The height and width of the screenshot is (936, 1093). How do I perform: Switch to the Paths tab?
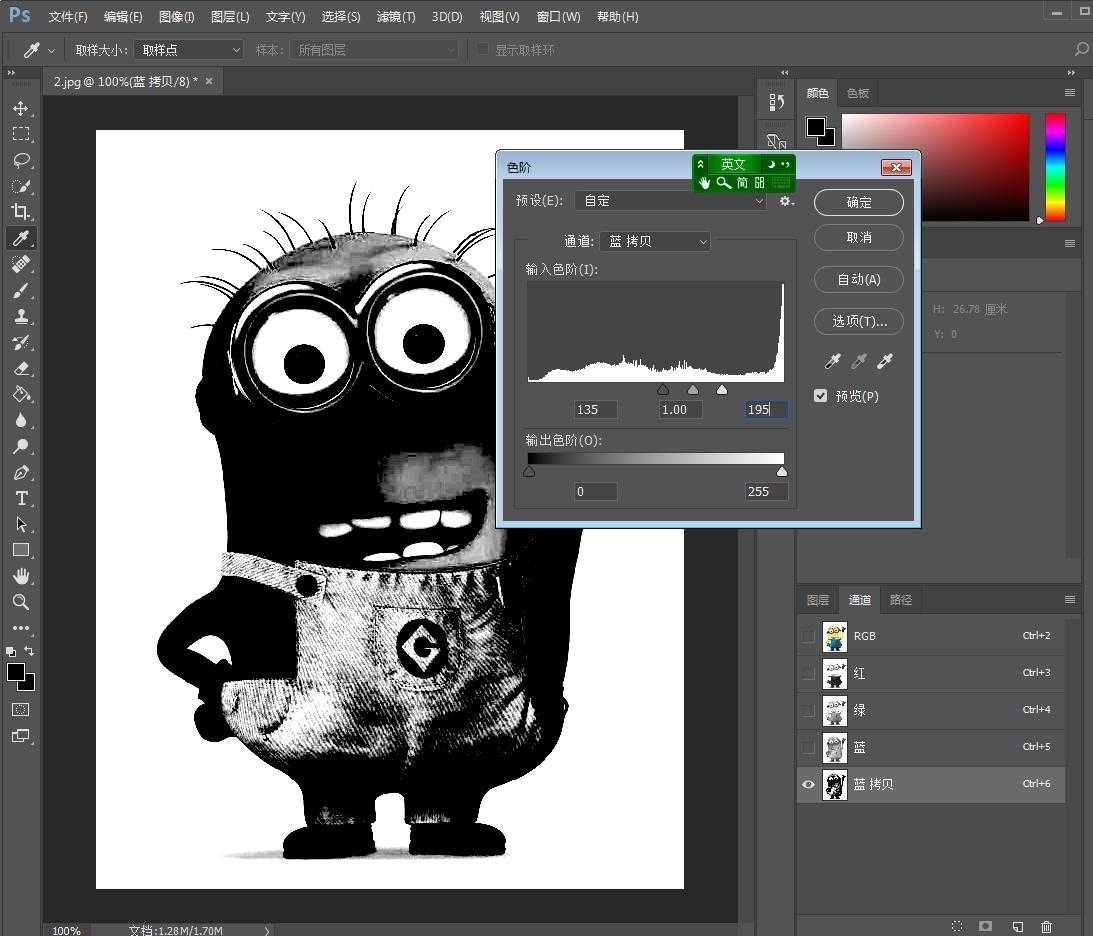point(901,600)
